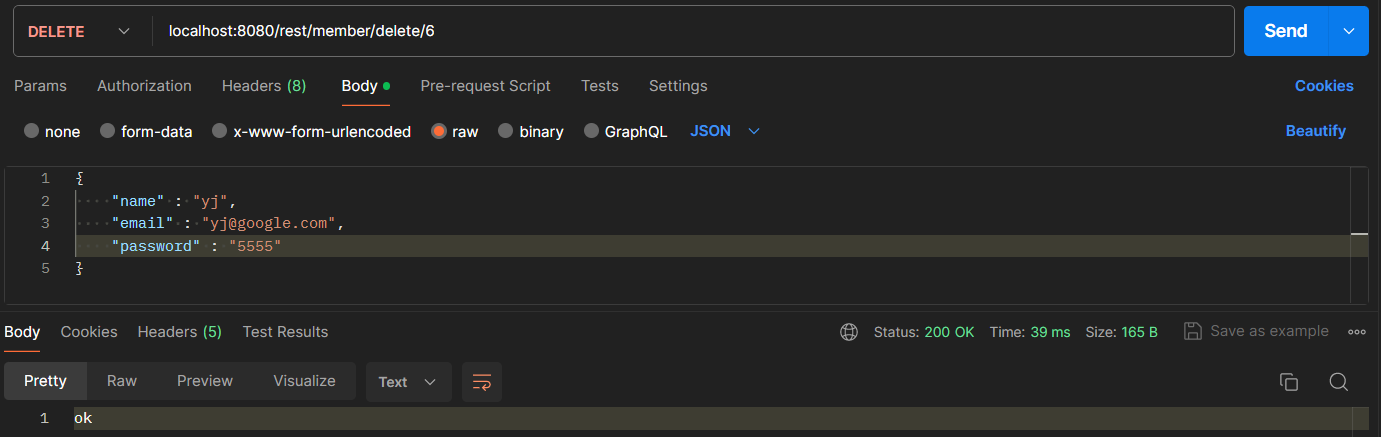Switch to the request Body tab

point(365,86)
